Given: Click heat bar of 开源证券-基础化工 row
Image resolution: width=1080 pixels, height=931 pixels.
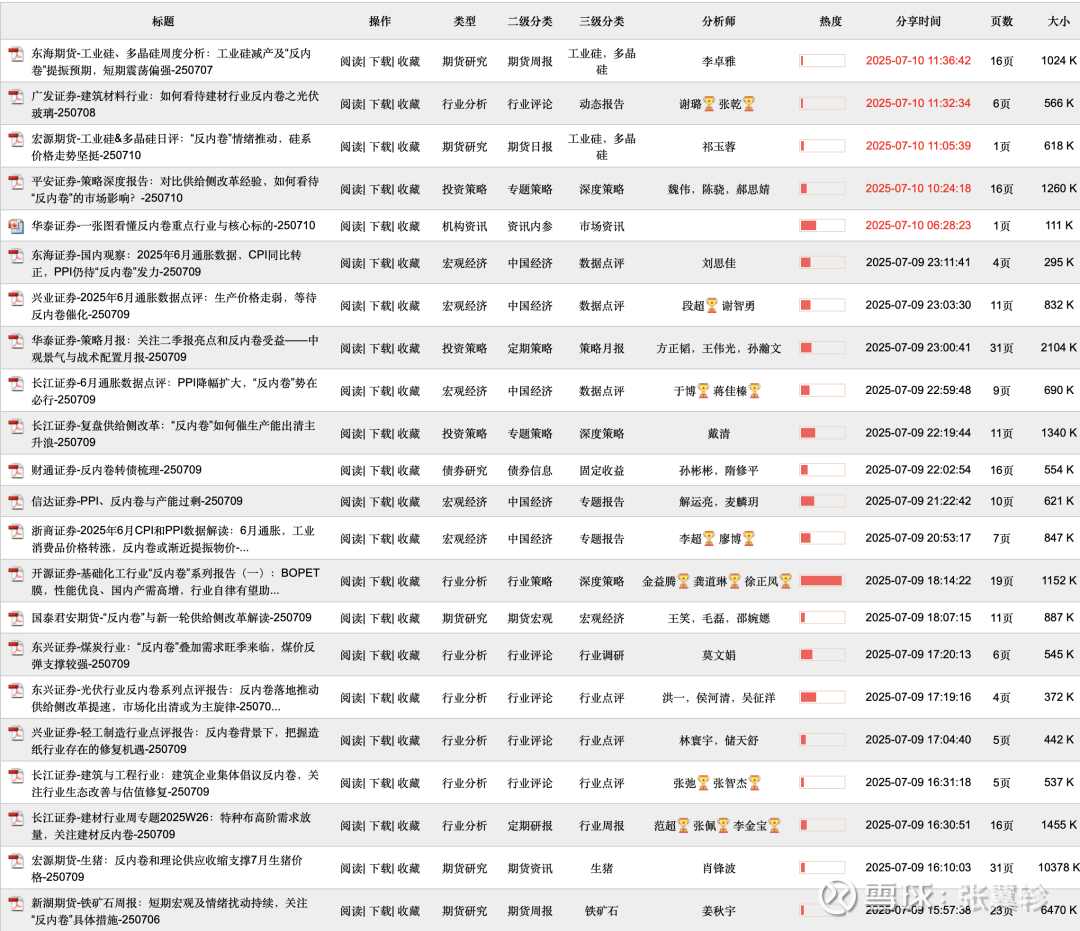Looking at the screenshot, I should (x=822, y=580).
